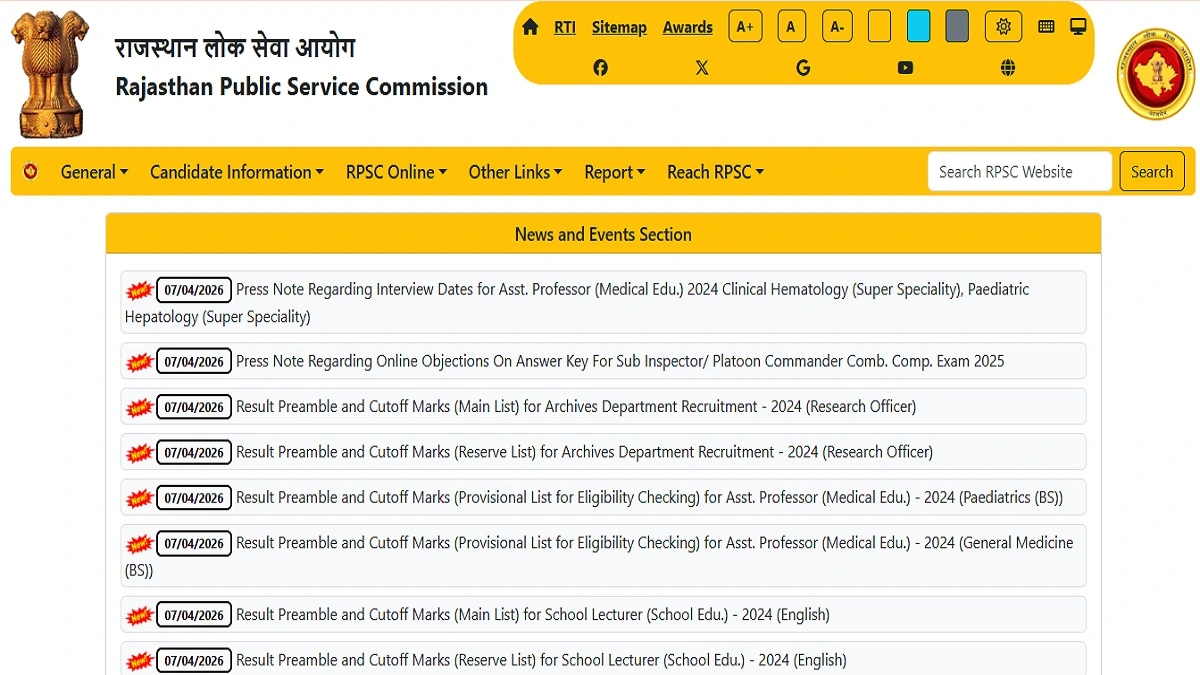Screen dimensions: 1200x675
Task: Open the virtual keyboard icon
Action: point(1046,26)
